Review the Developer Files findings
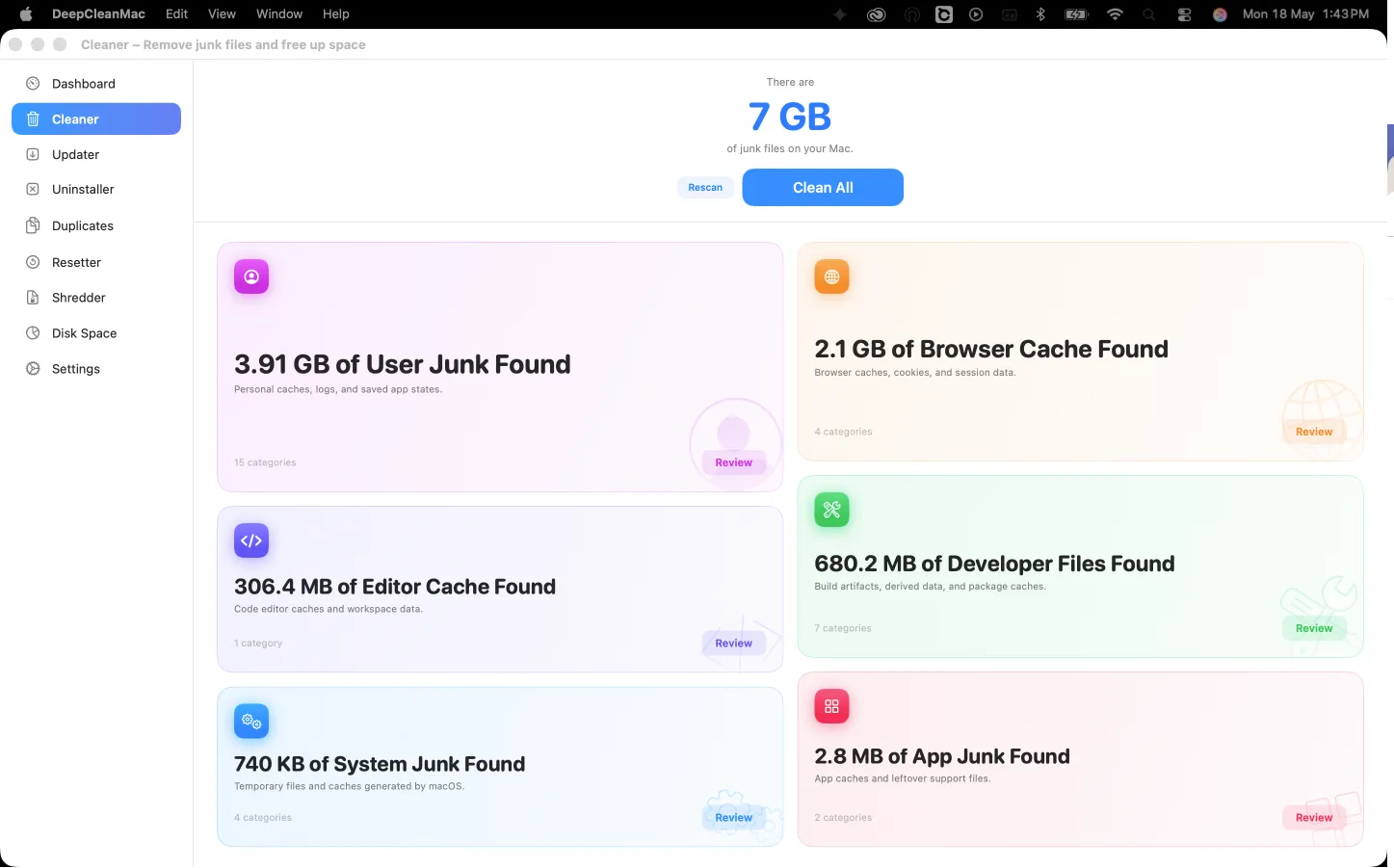 point(1314,628)
